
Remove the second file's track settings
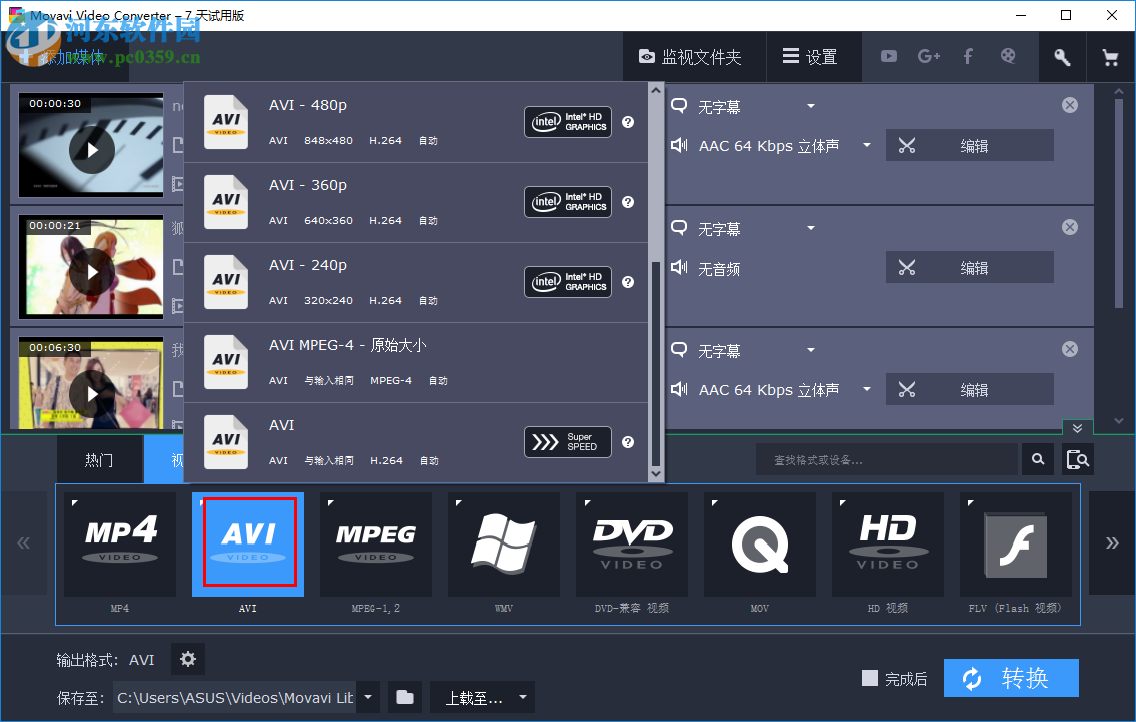[1069, 226]
